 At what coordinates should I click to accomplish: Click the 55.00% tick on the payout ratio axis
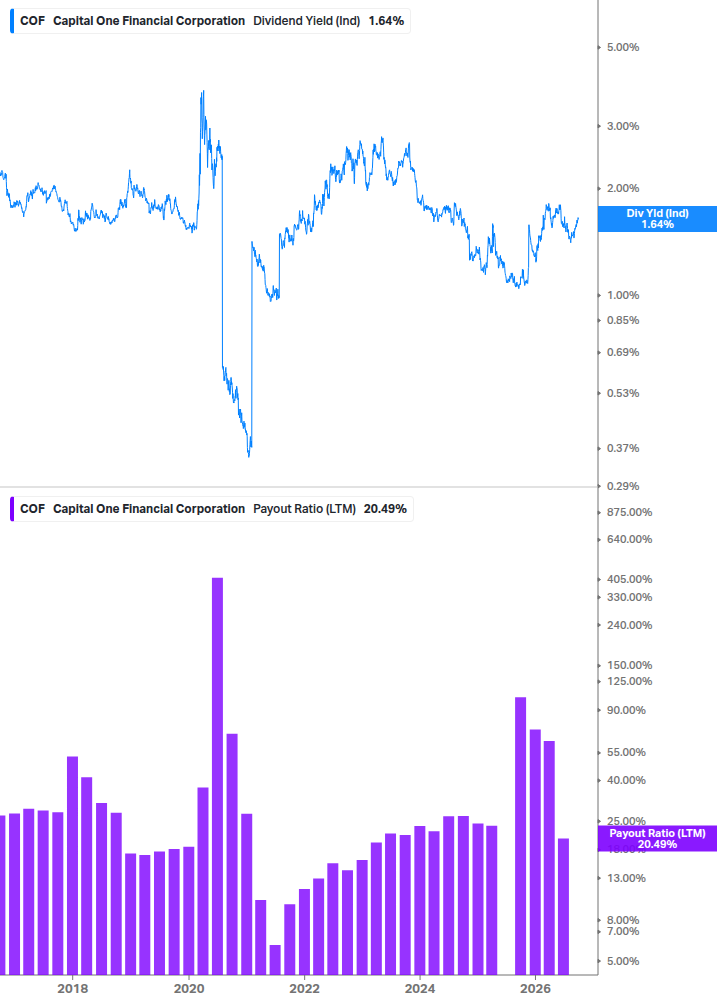[626, 752]
